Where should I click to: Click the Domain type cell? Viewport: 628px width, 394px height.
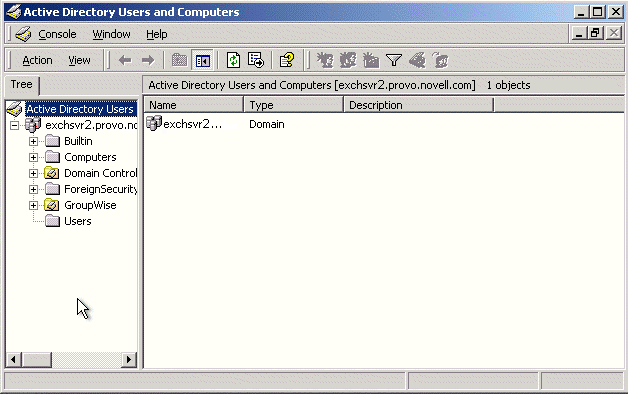tap(267, 124)
